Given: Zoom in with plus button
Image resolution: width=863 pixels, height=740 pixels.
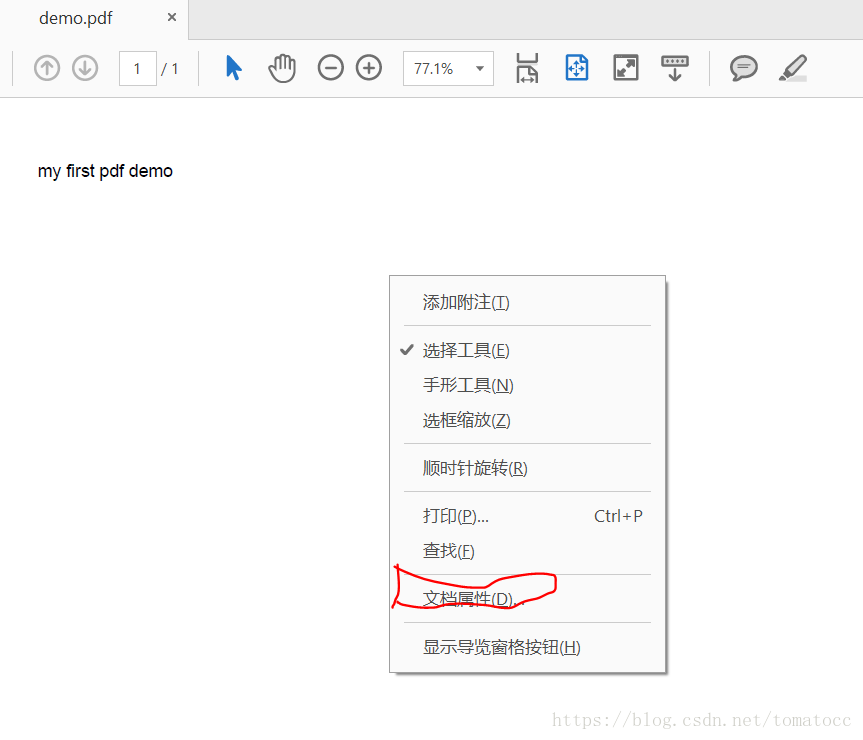Looking at the screenshot, I should coord(369,68).
